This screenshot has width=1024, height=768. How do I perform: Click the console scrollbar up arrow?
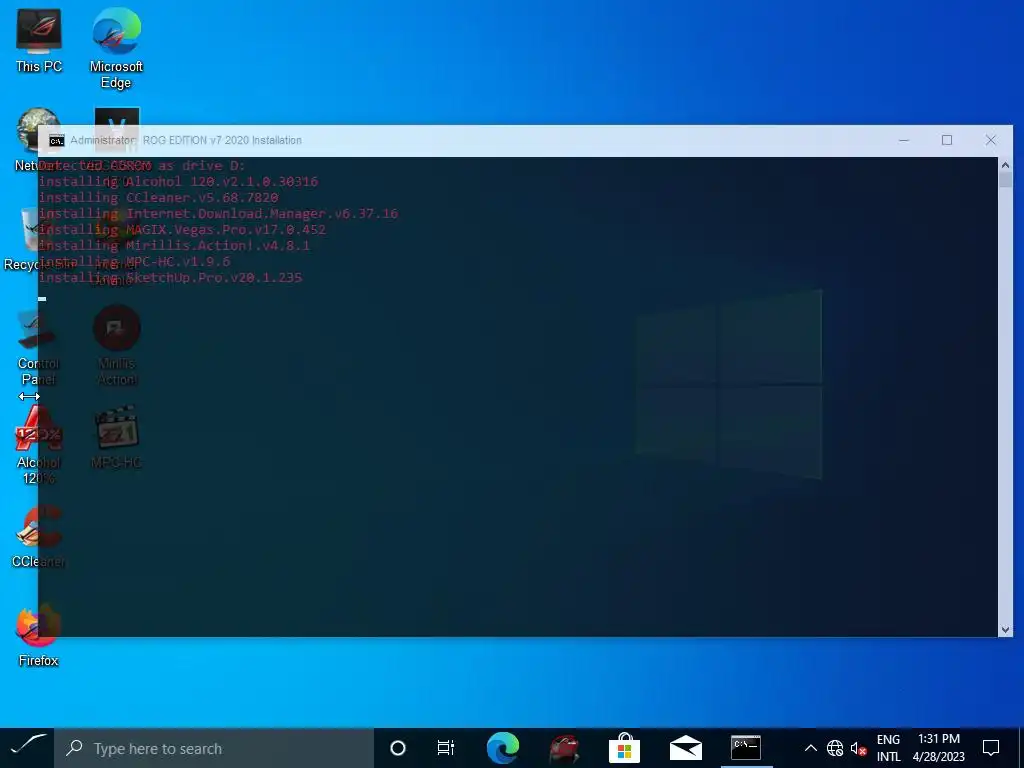[1005, 165]
